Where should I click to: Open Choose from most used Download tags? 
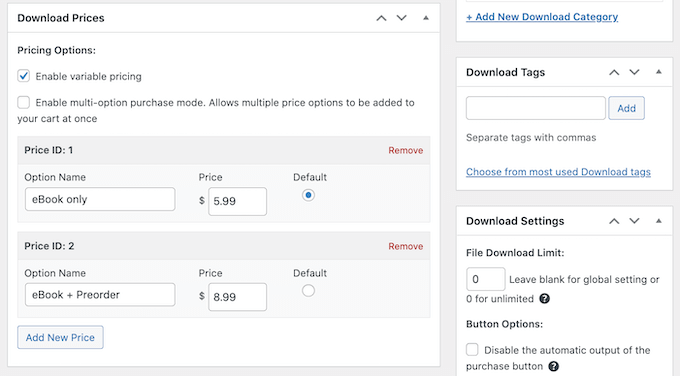click(558, 172)
